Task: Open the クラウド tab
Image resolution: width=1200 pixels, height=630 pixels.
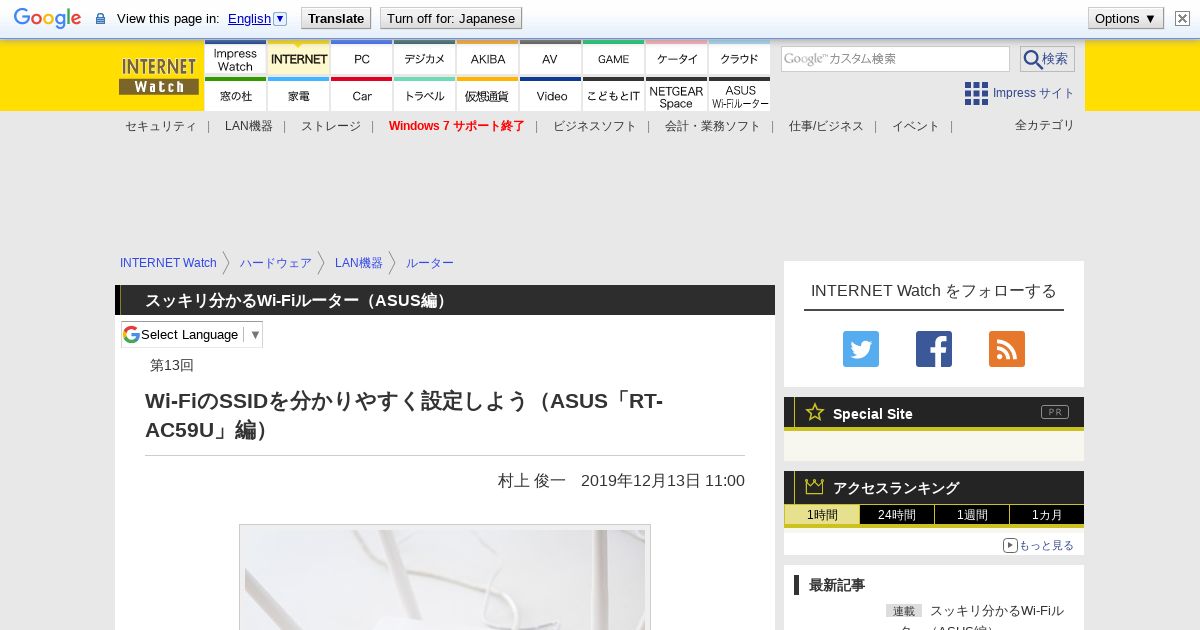Action: [739, 58]
